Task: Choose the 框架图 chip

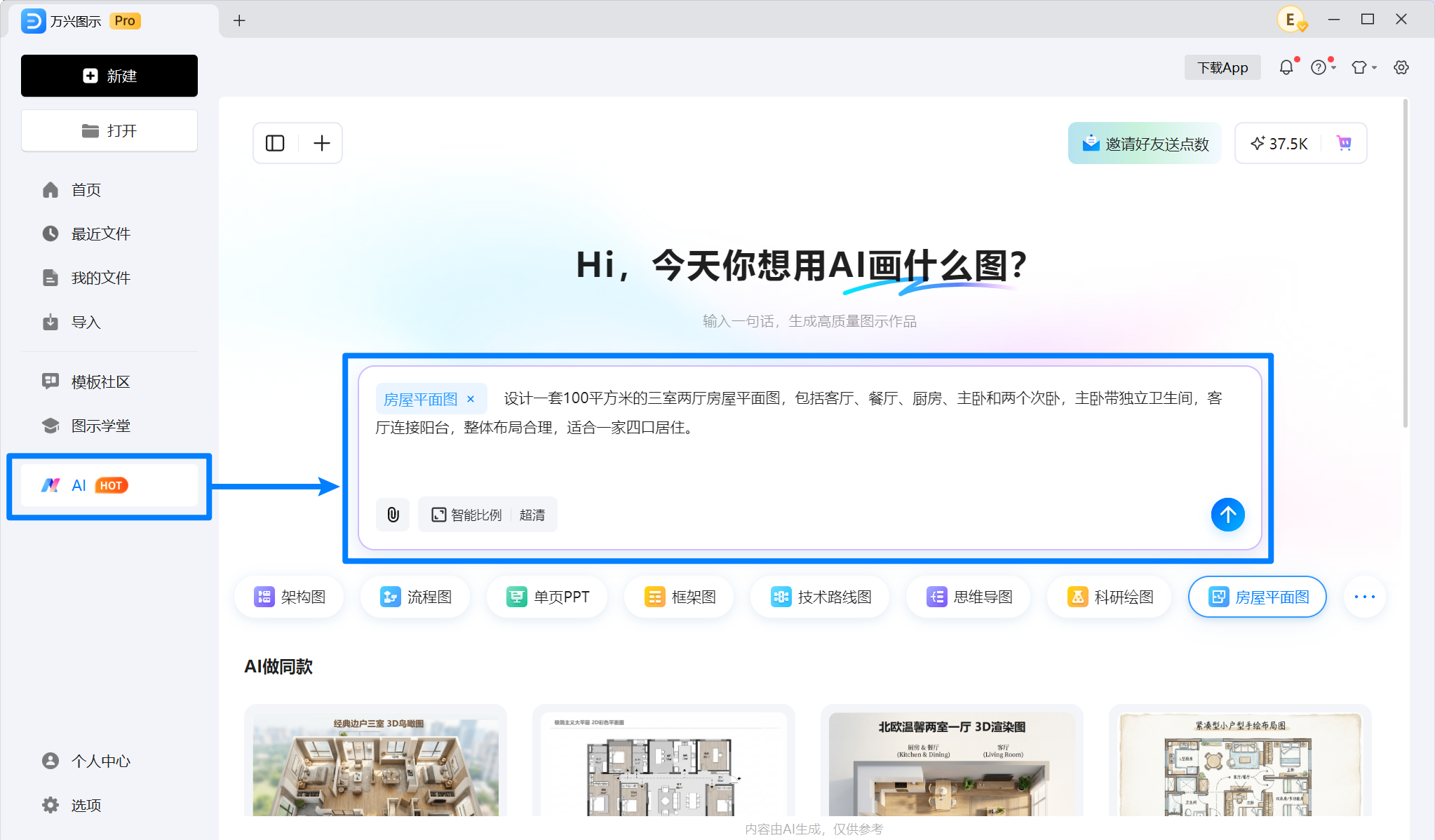Action: click(679, 597)
